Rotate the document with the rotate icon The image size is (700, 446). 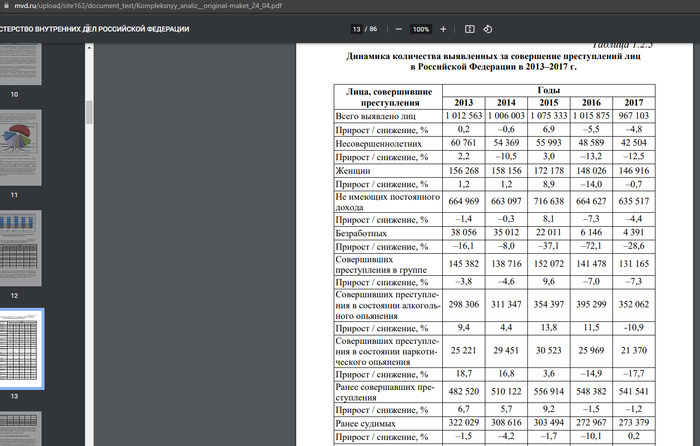tap(488, 29)
